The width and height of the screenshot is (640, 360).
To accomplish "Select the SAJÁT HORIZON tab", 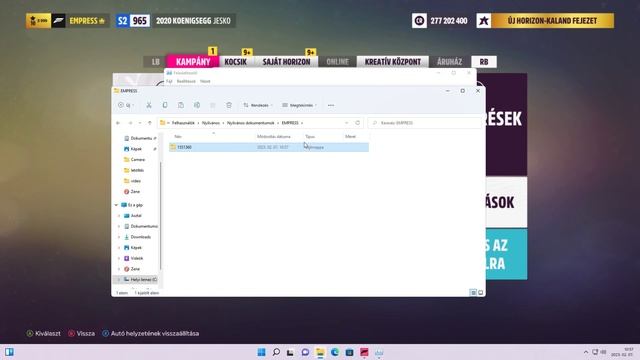I will (286, 62).
